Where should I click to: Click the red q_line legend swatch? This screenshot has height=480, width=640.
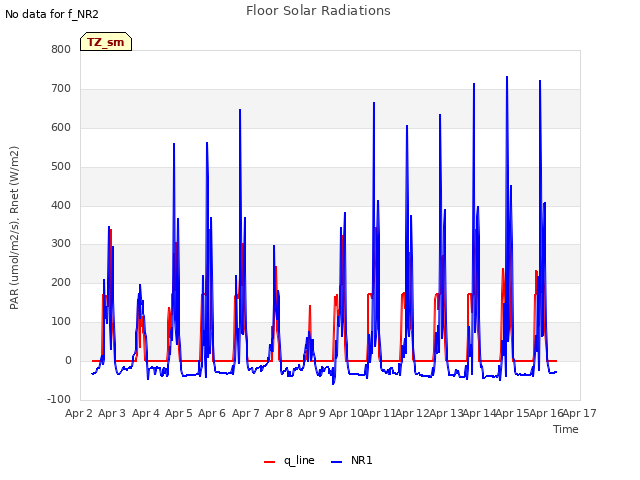tap(269, 462)
